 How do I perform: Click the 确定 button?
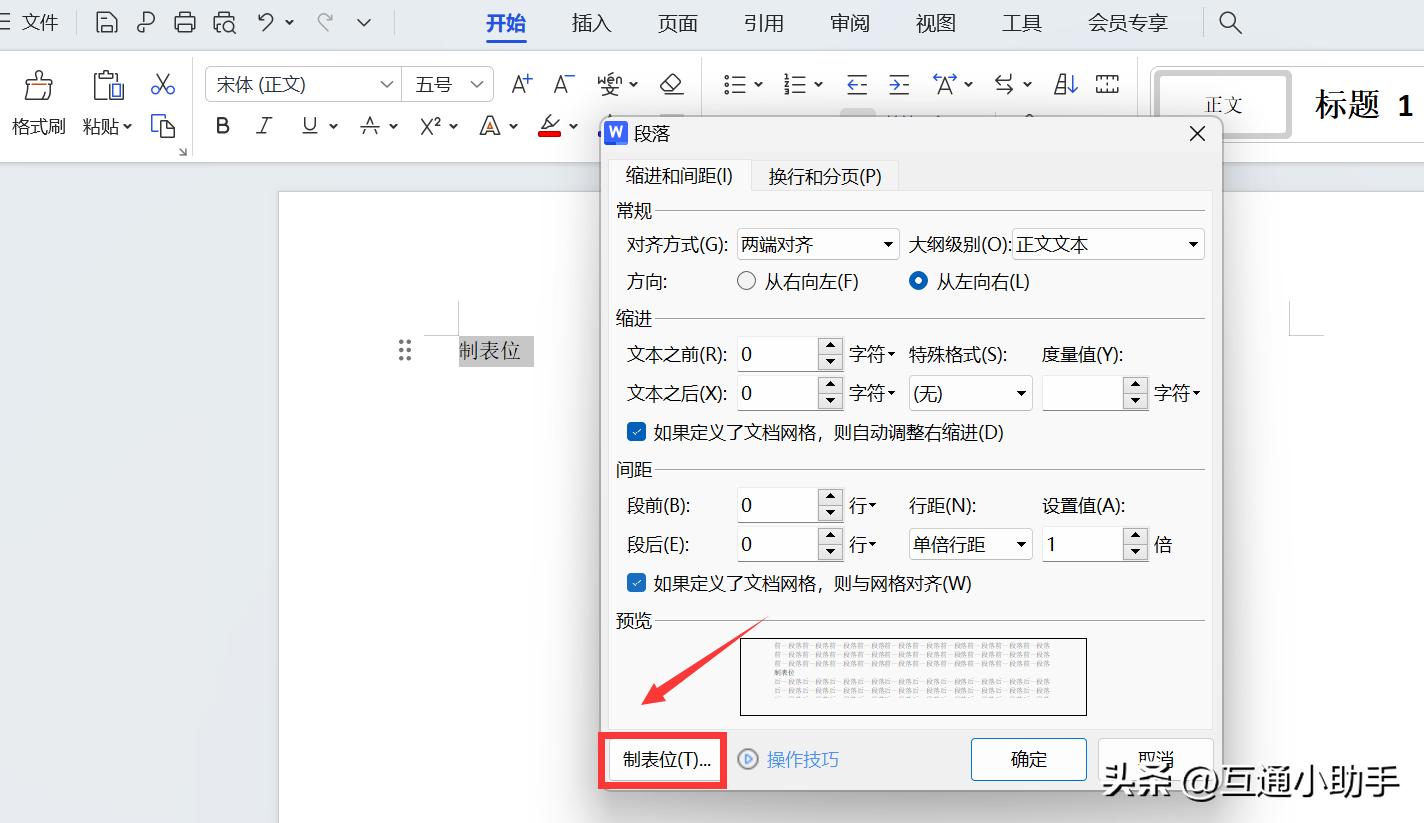1028,760
